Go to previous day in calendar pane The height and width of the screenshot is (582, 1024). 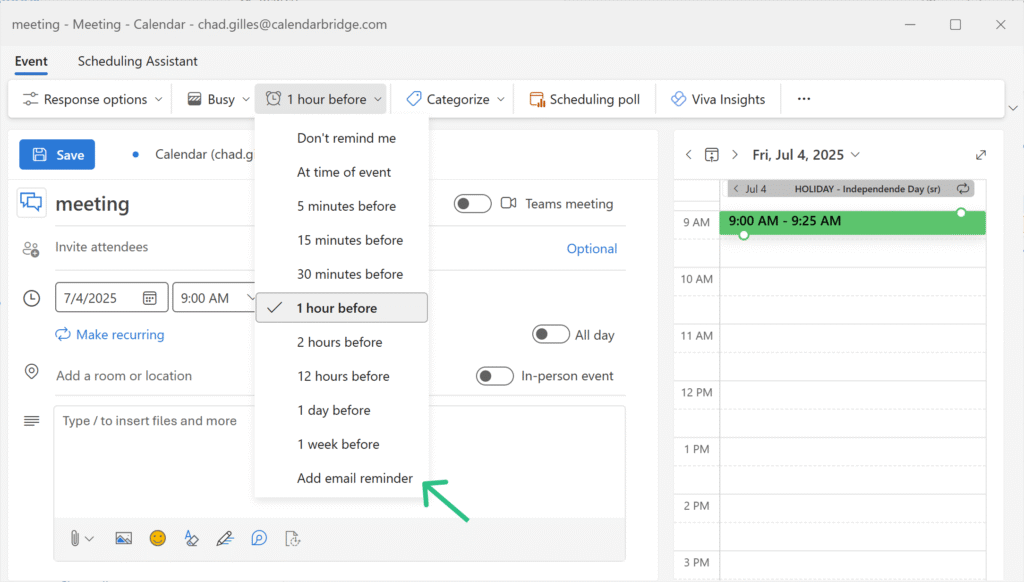pos(688,155)
